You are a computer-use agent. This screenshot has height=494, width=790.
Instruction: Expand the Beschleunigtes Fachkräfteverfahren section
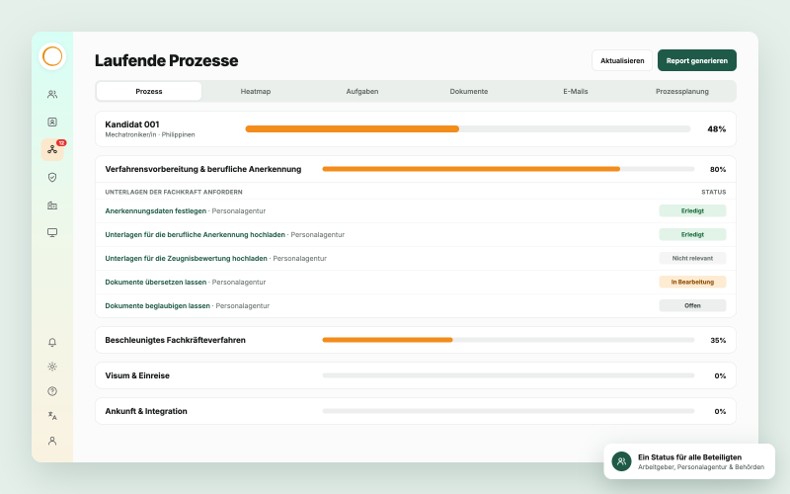(x=416, y=340)
